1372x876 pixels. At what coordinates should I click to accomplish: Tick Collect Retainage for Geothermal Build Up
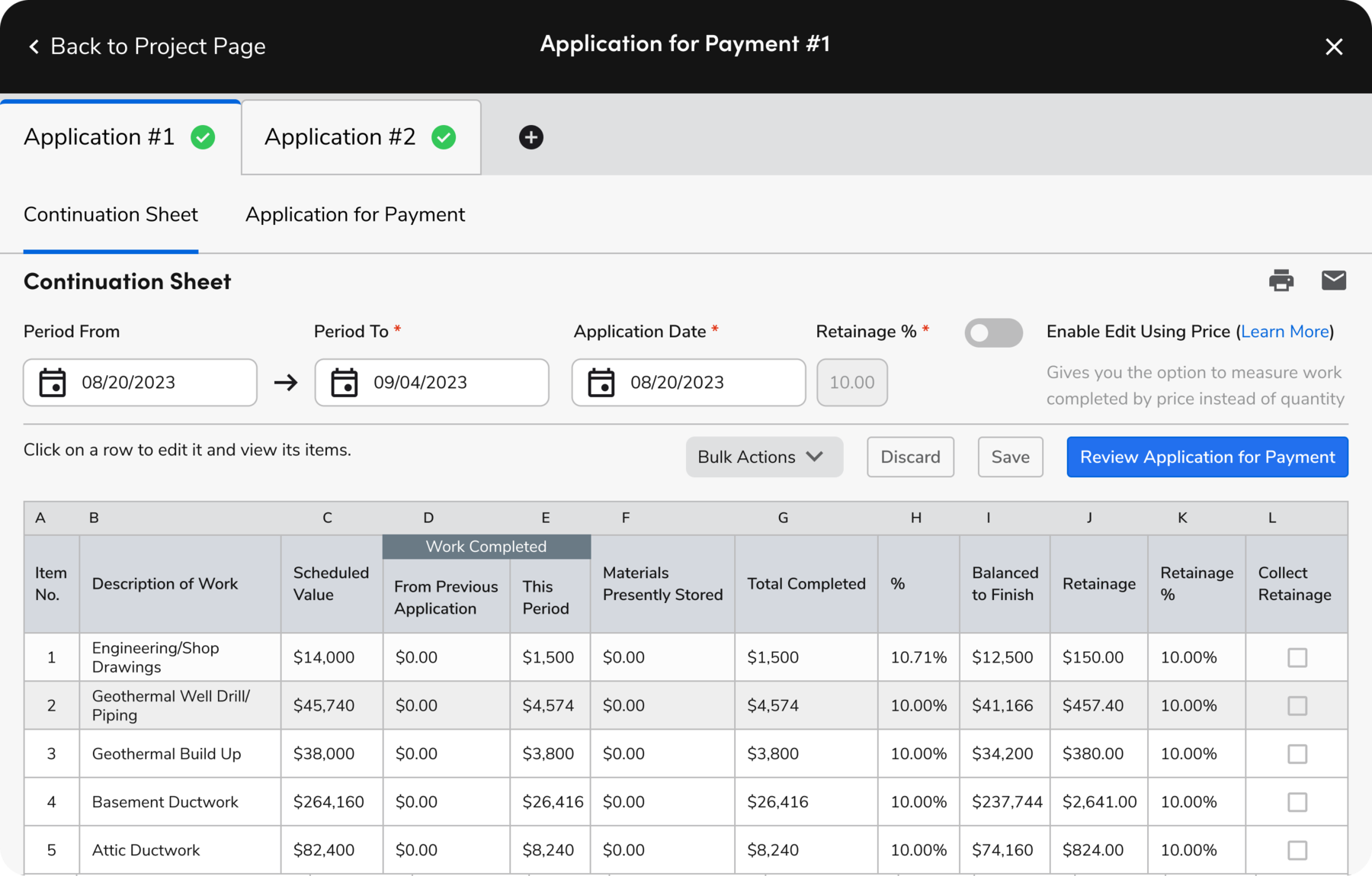click(1297, 754)
